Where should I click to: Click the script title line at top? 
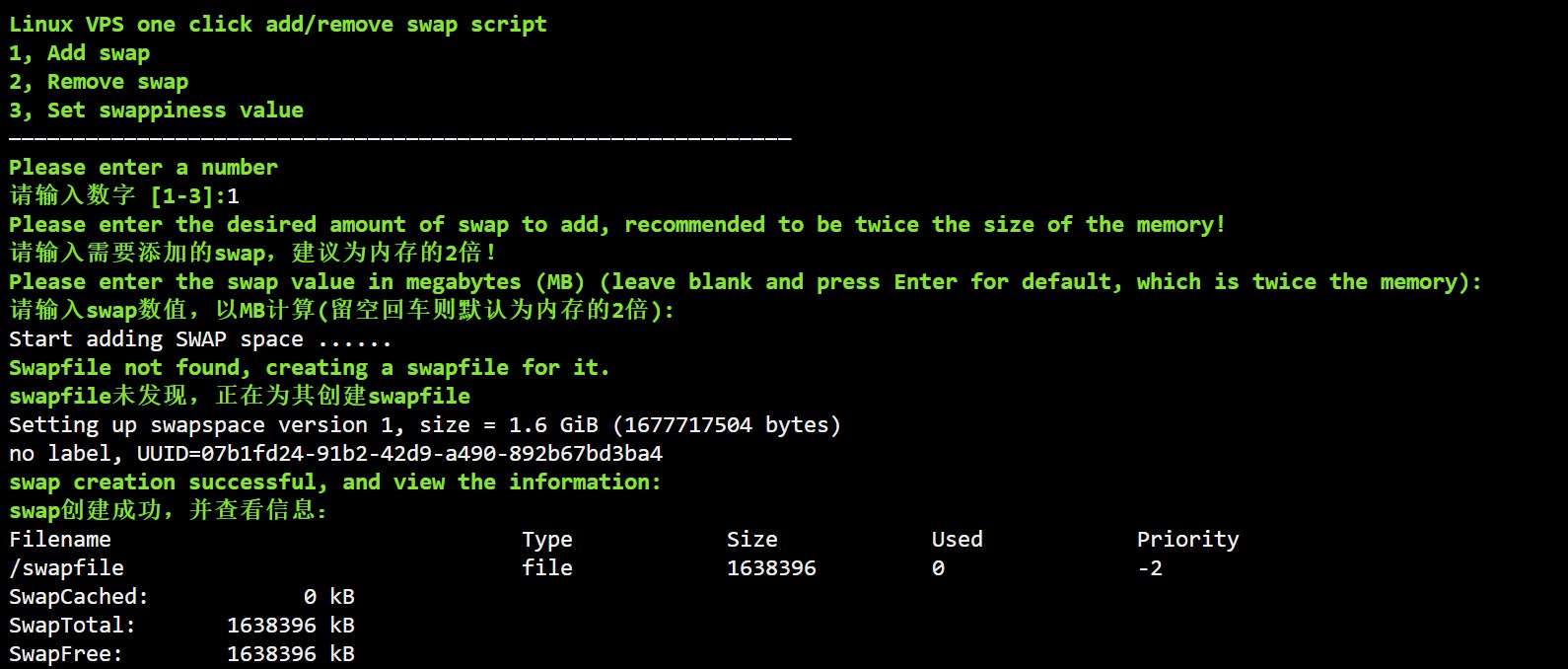277,25
